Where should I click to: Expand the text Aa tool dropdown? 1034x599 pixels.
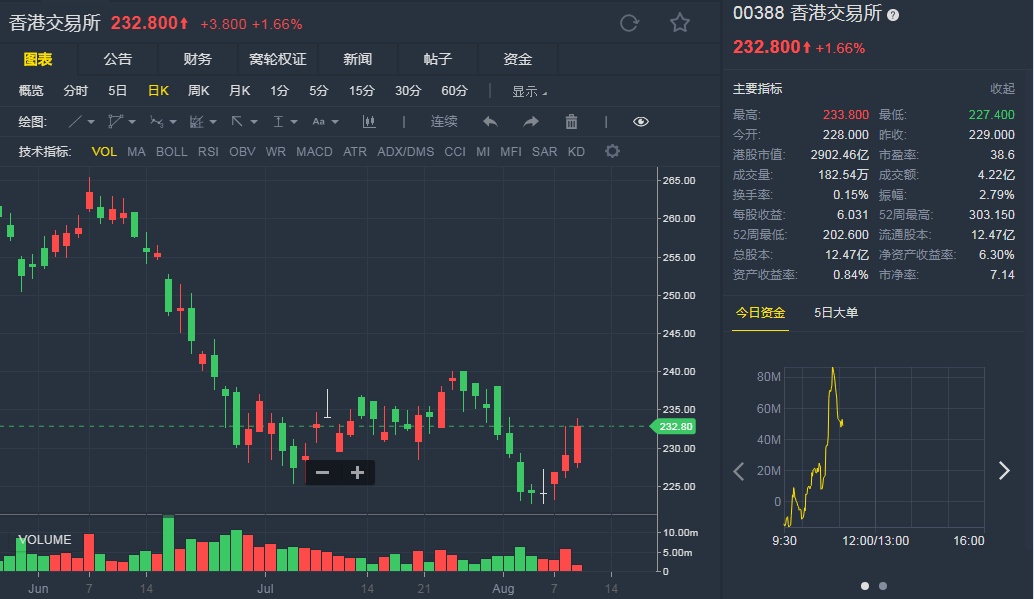click(325, 122)
